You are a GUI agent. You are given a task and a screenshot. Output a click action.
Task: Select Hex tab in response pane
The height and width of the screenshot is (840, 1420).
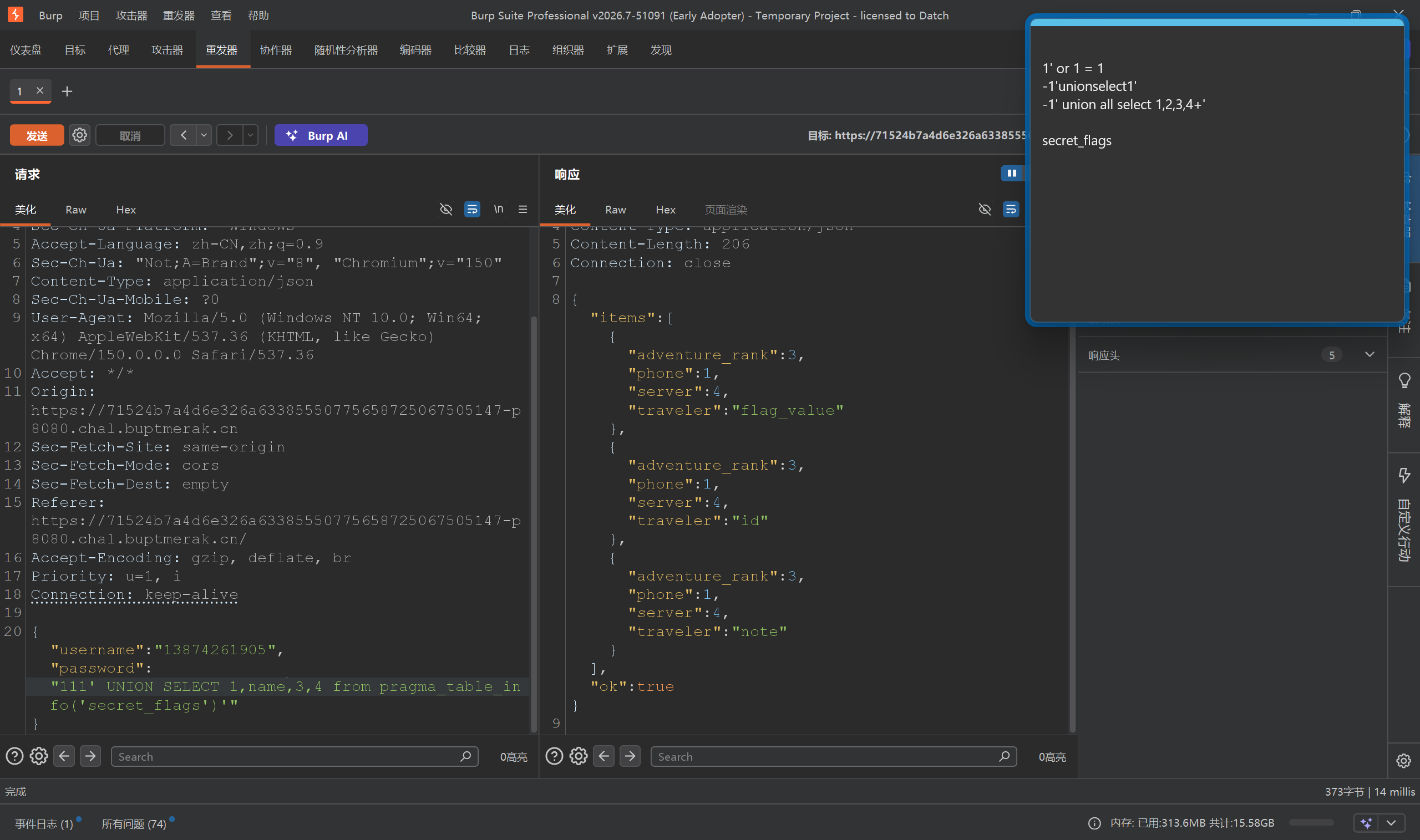tap(665, 210)
